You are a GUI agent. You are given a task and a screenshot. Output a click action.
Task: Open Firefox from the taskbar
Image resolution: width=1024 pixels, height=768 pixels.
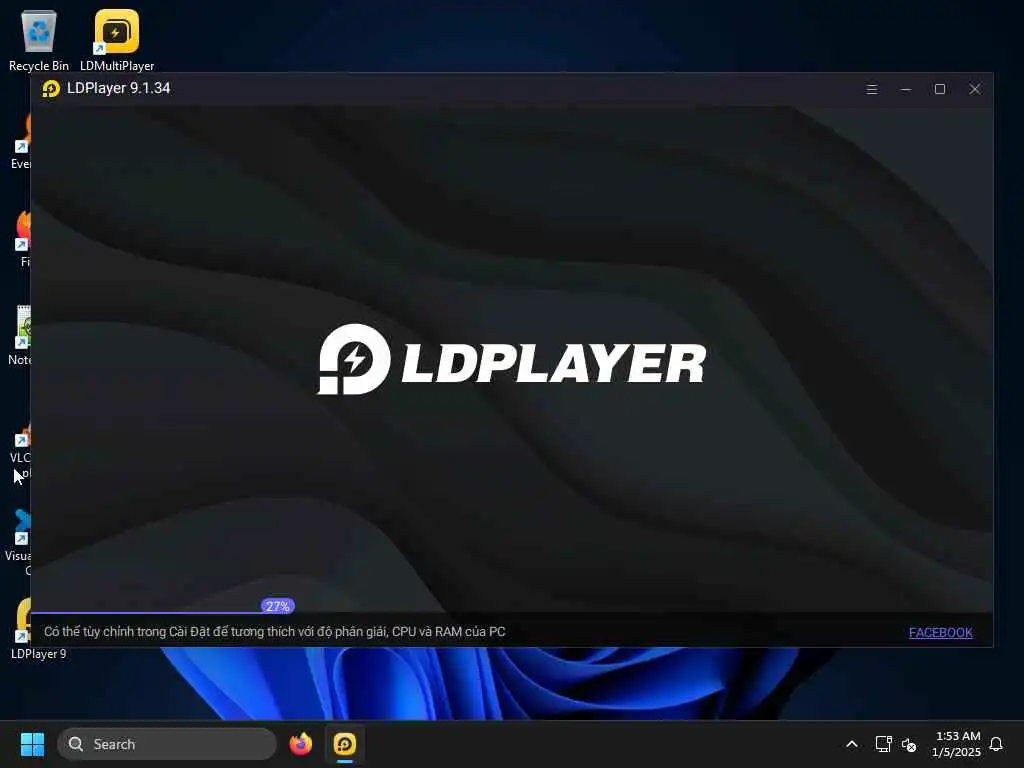(x=300, y=744)
